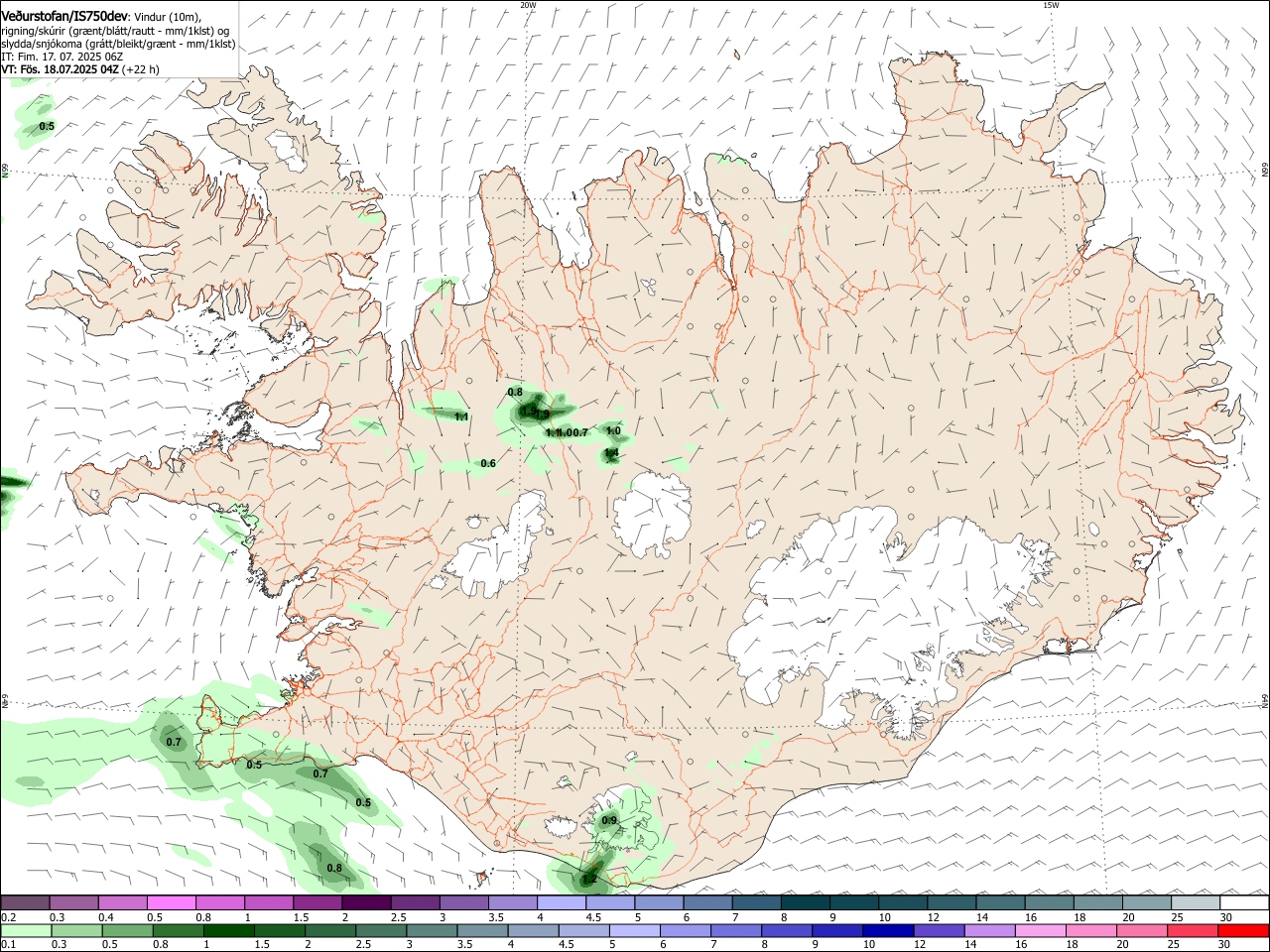Click the 1.1 value beside the elongated green patch
Viewport: 1270px width, 952px height.
(461, 417)
